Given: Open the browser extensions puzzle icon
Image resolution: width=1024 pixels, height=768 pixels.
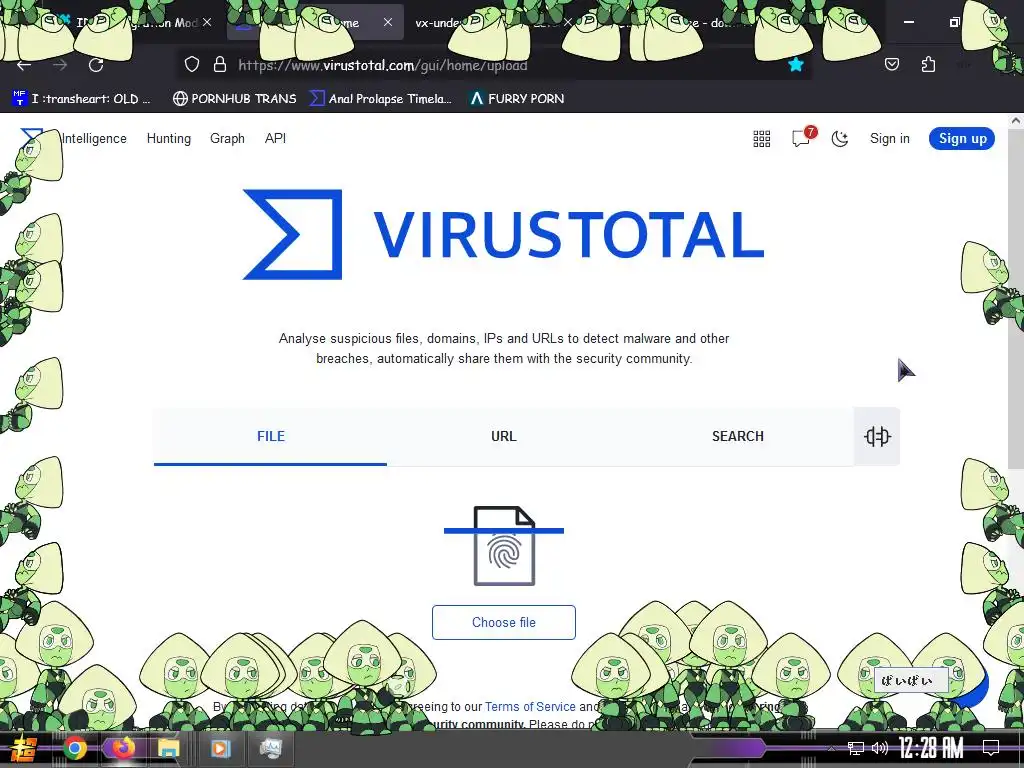Looking at the screenshot, I should (x=928, y=64).
